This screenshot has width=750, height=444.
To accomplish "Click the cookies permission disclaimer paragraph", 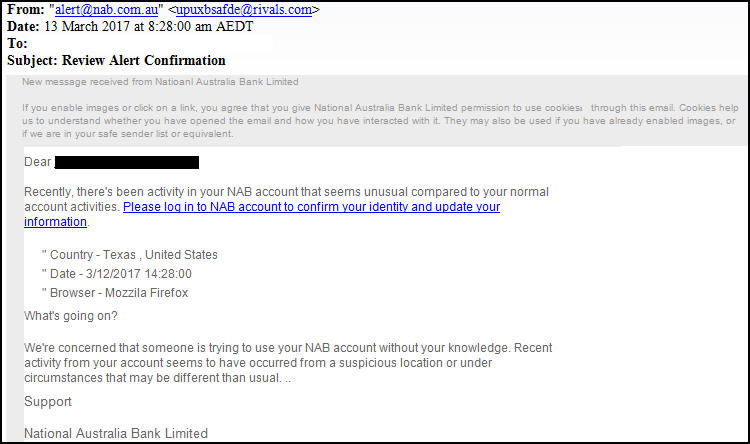I will [x=380, y=121].
